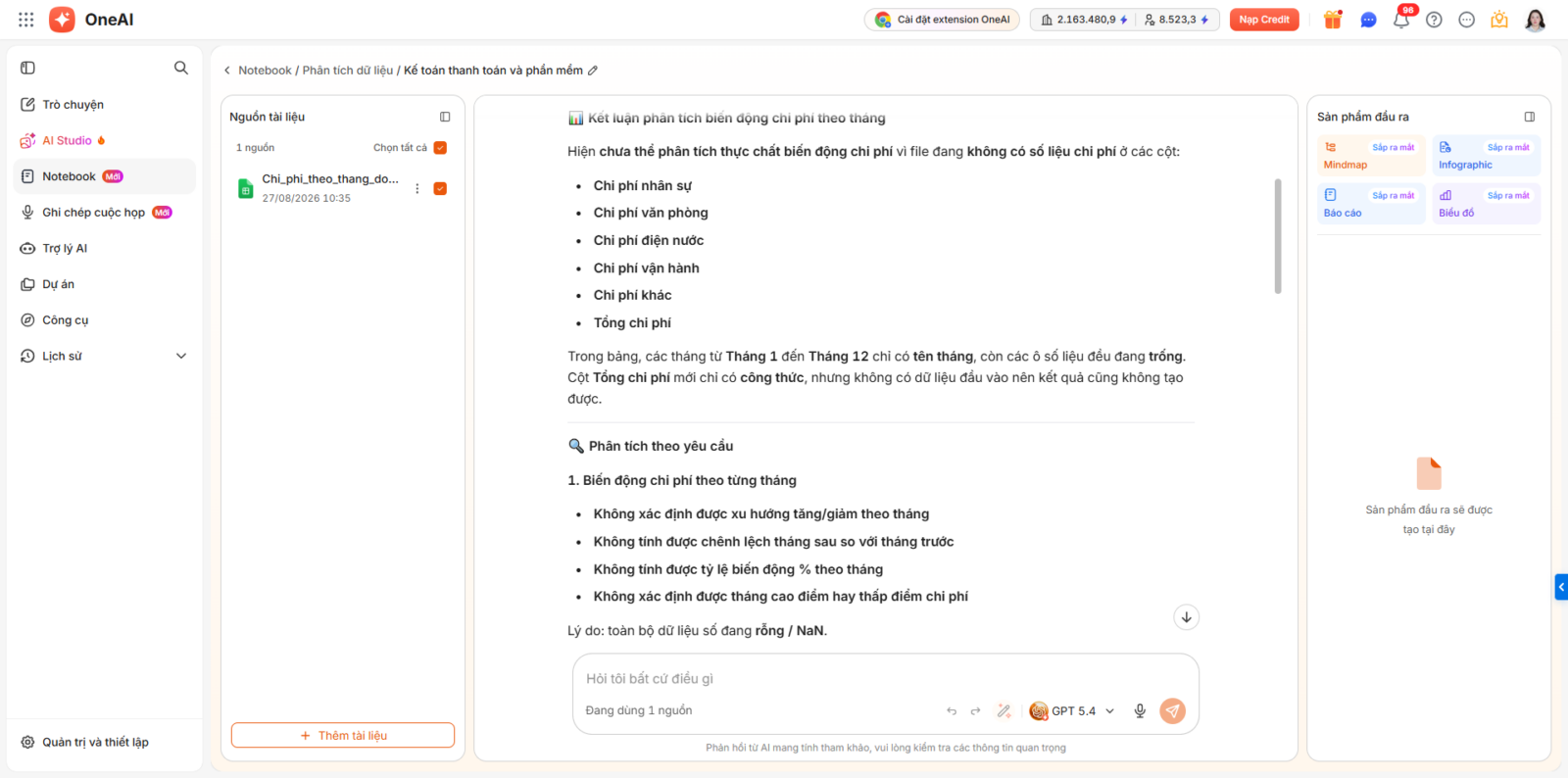Click the Nạp Credit button

click(x=1264, y=20)
